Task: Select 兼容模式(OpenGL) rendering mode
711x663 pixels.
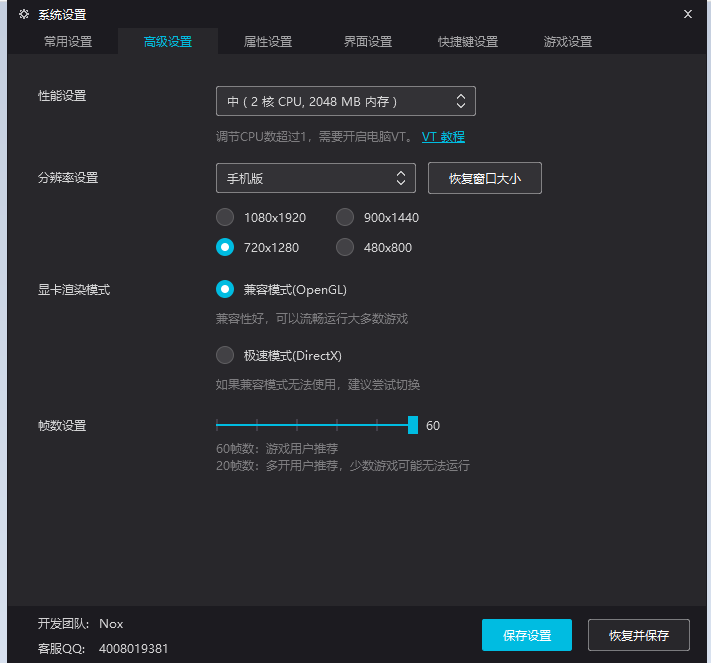Action: (225, 289)
